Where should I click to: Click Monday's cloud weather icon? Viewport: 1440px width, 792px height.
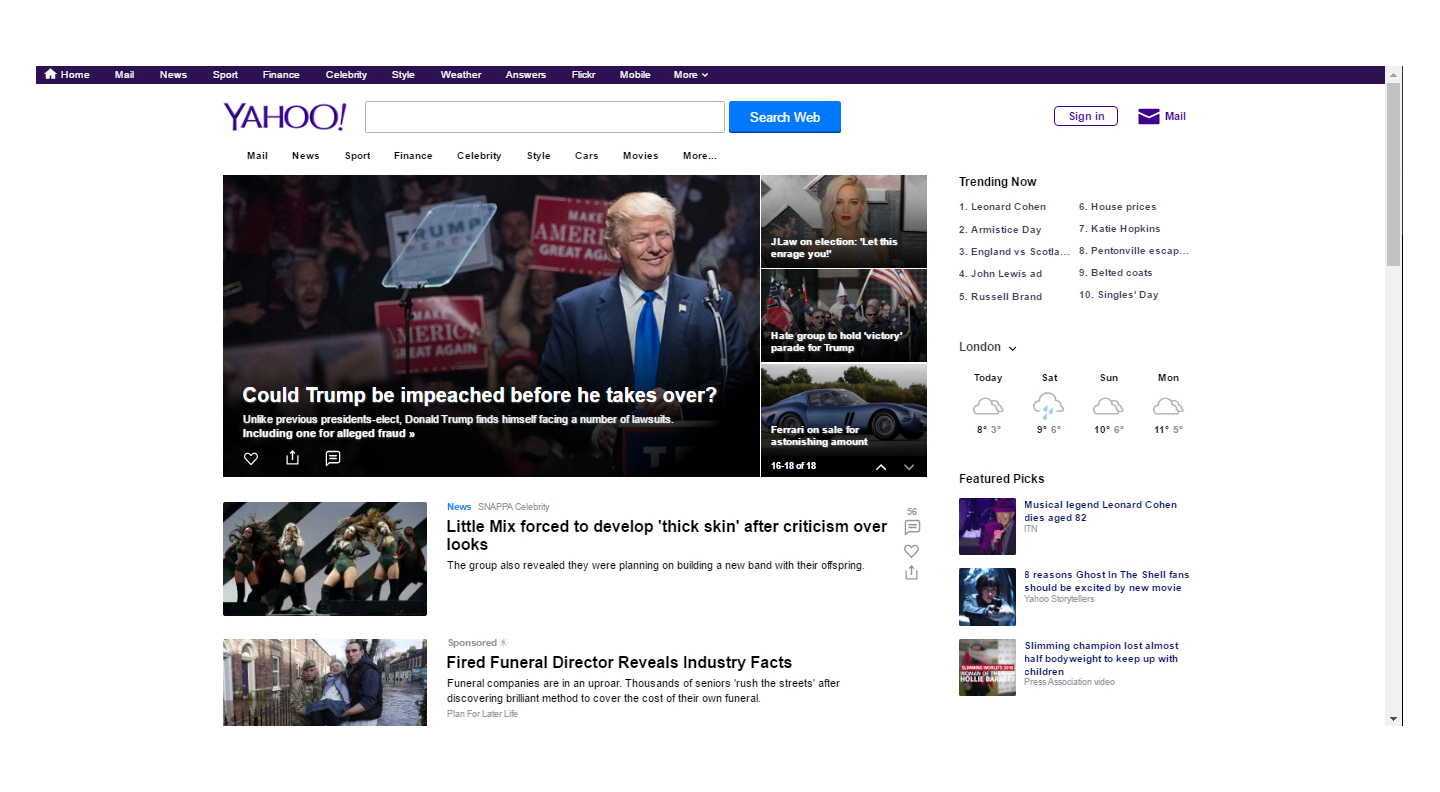tap(1168, 406)
